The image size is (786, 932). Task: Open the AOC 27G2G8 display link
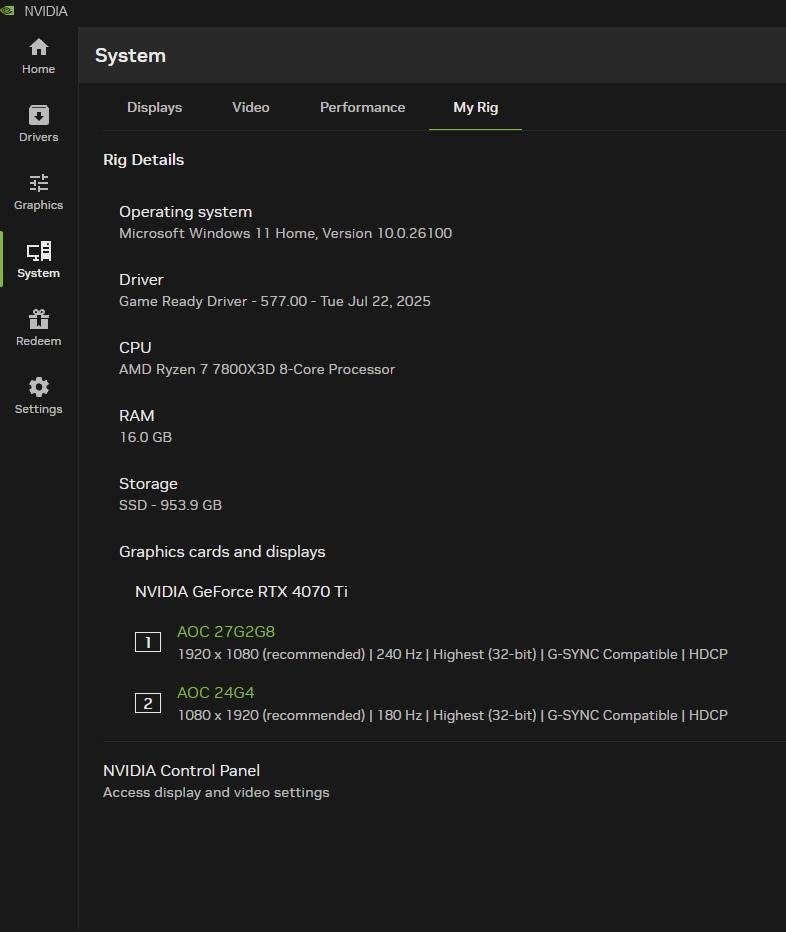pyautogui.click(x=225, y=631)
